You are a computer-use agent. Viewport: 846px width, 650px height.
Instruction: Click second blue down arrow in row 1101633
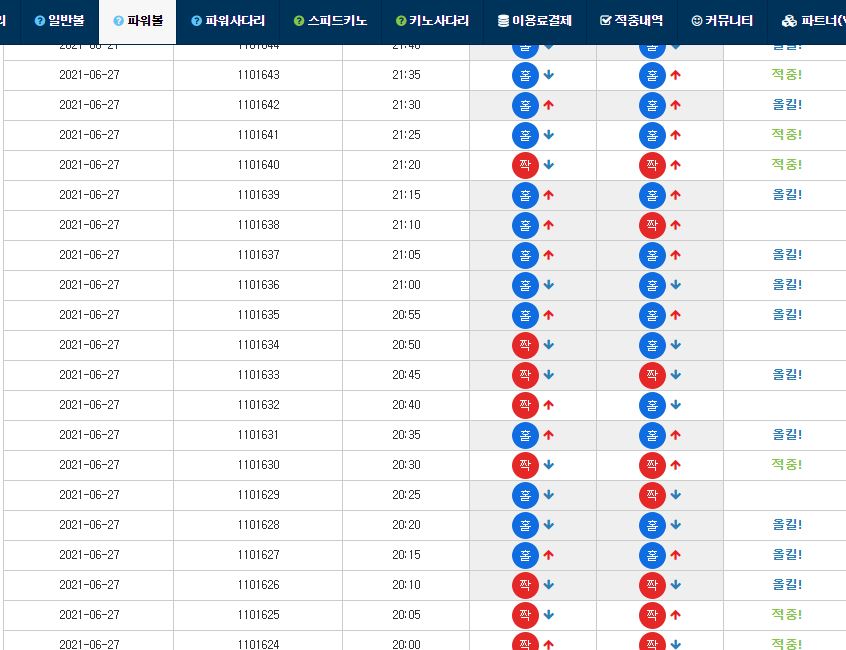pyautogui.click(x=676, y=375)
